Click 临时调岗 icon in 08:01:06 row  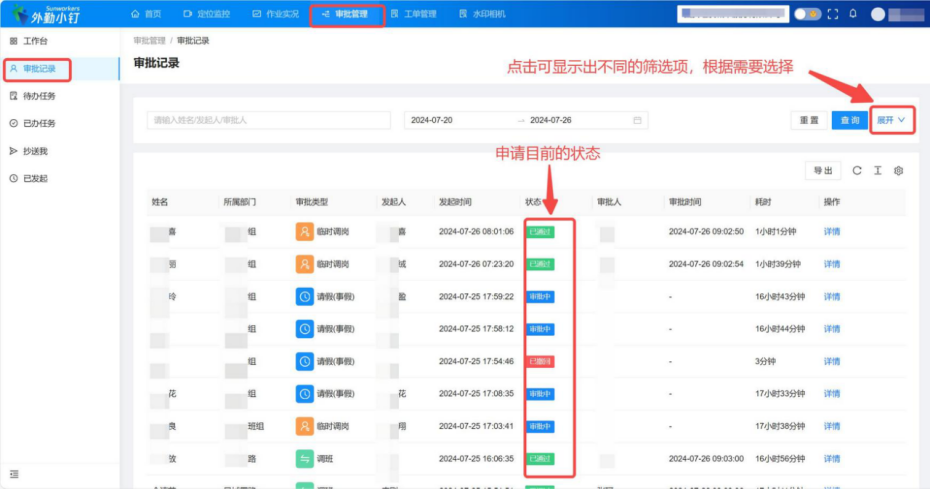tap(305, 232)
